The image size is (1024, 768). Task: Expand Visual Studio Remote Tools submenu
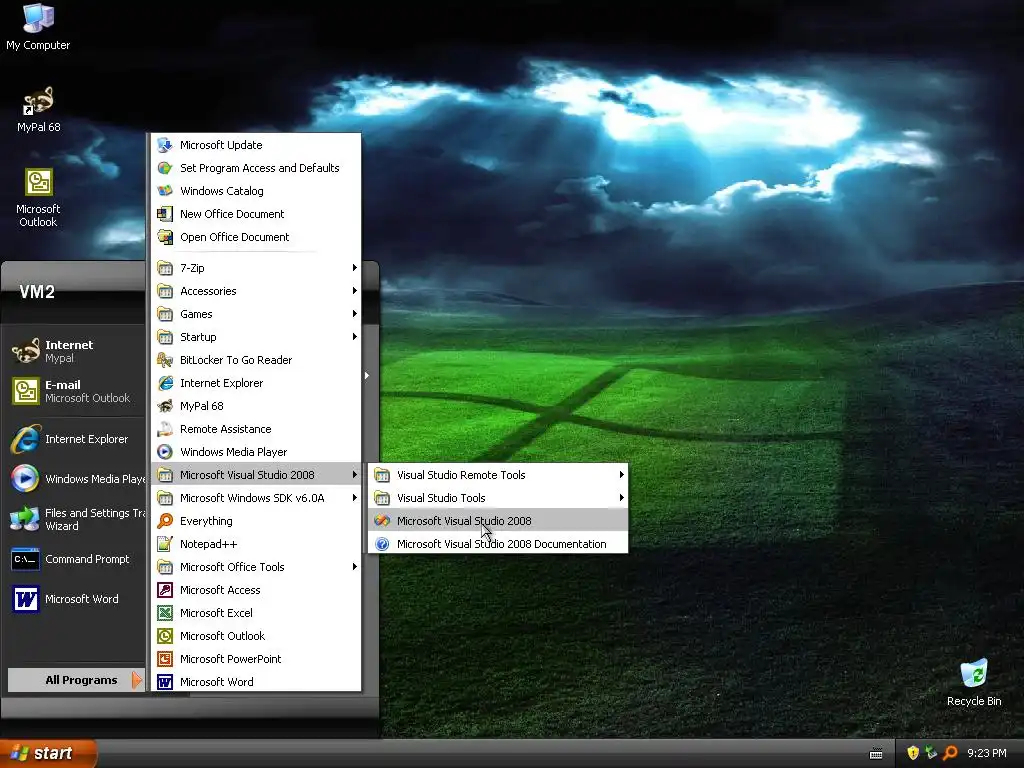pos(498,475)
